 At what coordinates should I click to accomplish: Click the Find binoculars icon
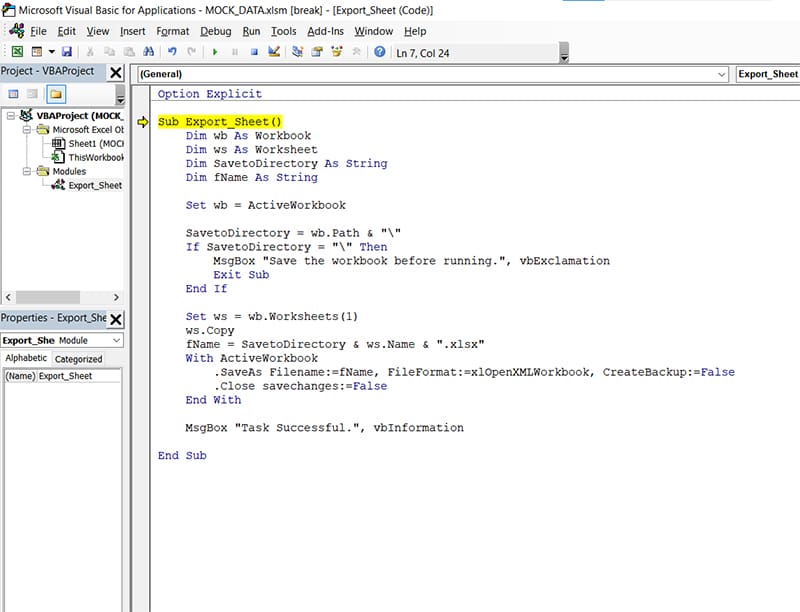[x=149, y=51]
